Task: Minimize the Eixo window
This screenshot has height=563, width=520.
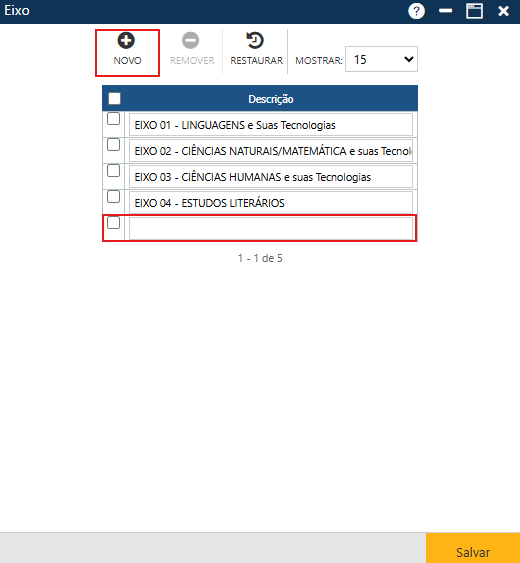Action: [445, 11]
